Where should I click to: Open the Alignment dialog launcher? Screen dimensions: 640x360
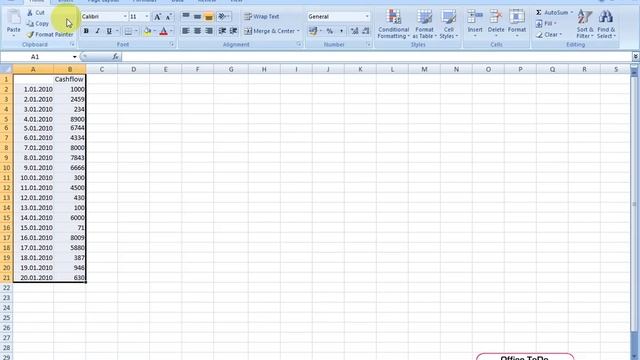click(x=299, y=44)
